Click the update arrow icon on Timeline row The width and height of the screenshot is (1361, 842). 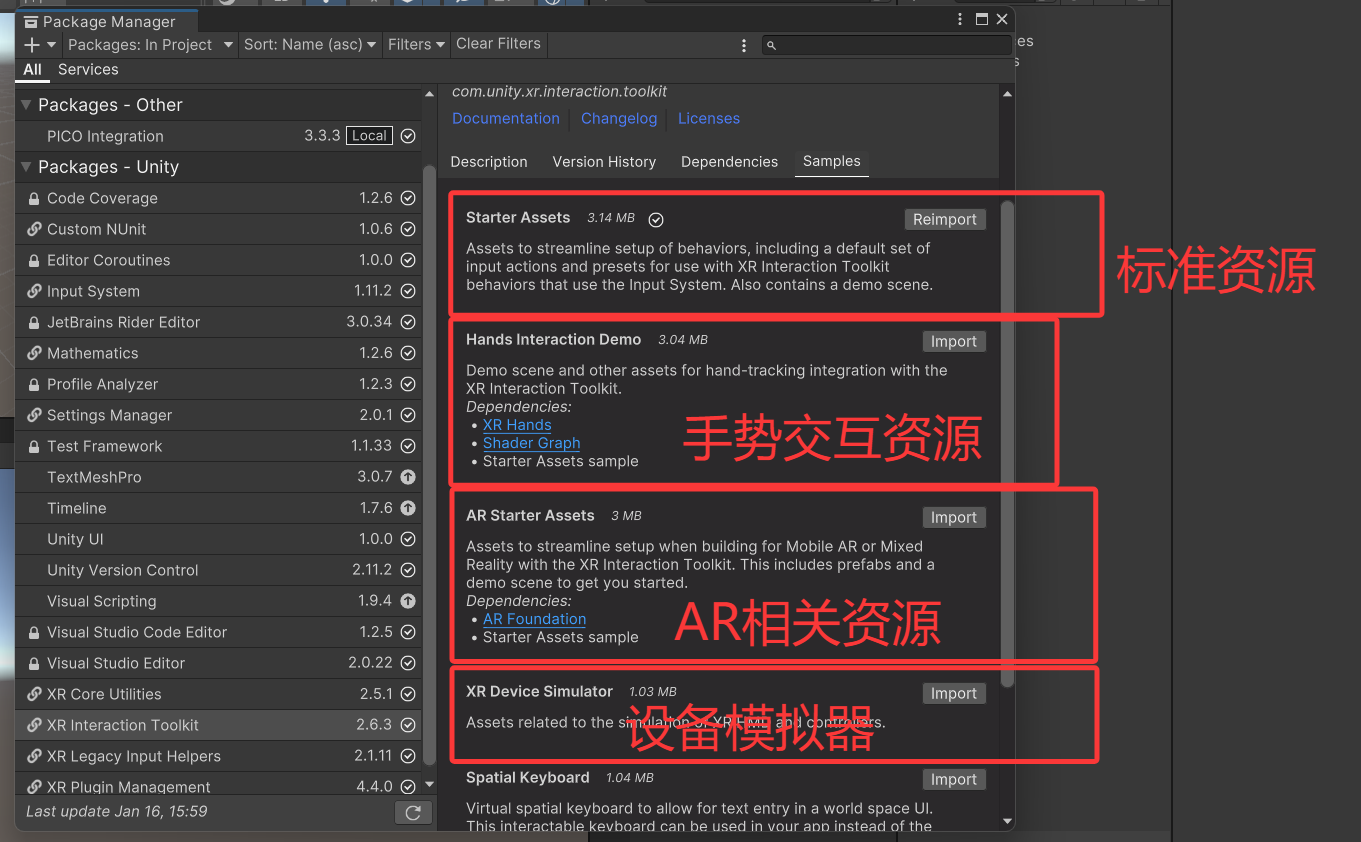click(x=408, y=509)
